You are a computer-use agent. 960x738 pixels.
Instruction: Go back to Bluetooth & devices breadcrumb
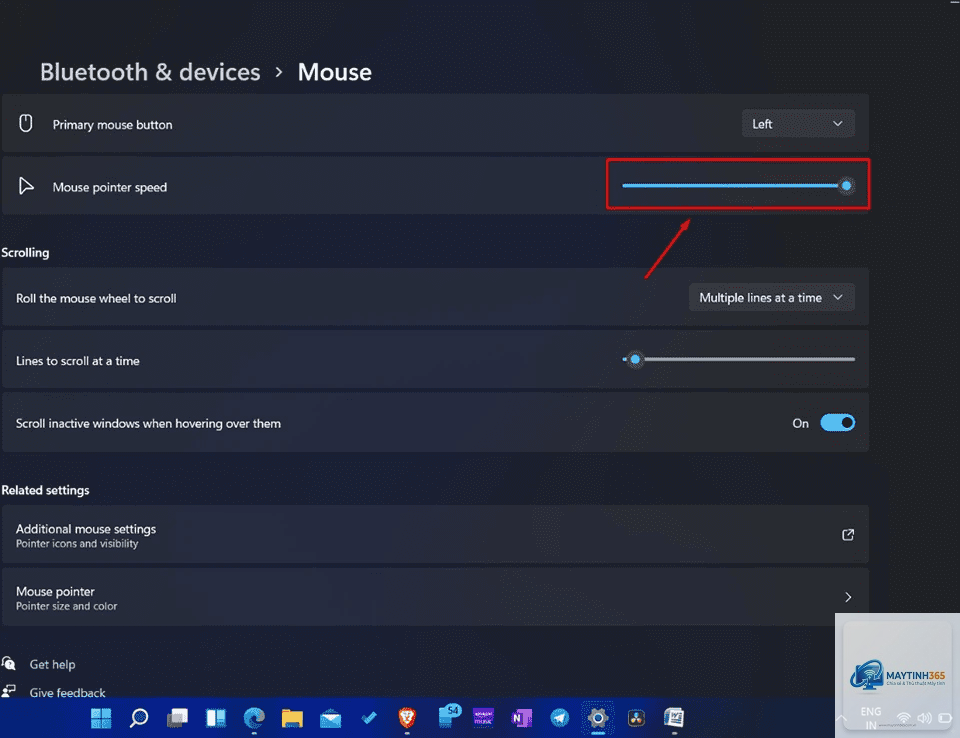pyautogui.click(x=150, y=72)
